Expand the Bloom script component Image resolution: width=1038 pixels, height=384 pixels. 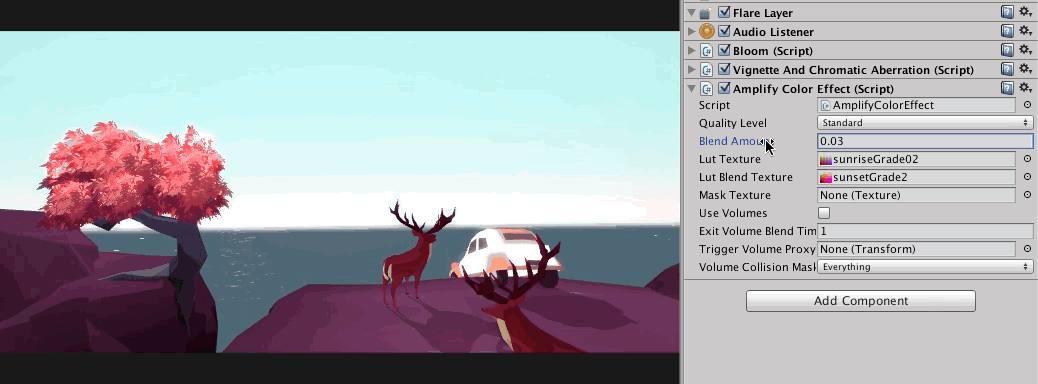pos(691,50)
